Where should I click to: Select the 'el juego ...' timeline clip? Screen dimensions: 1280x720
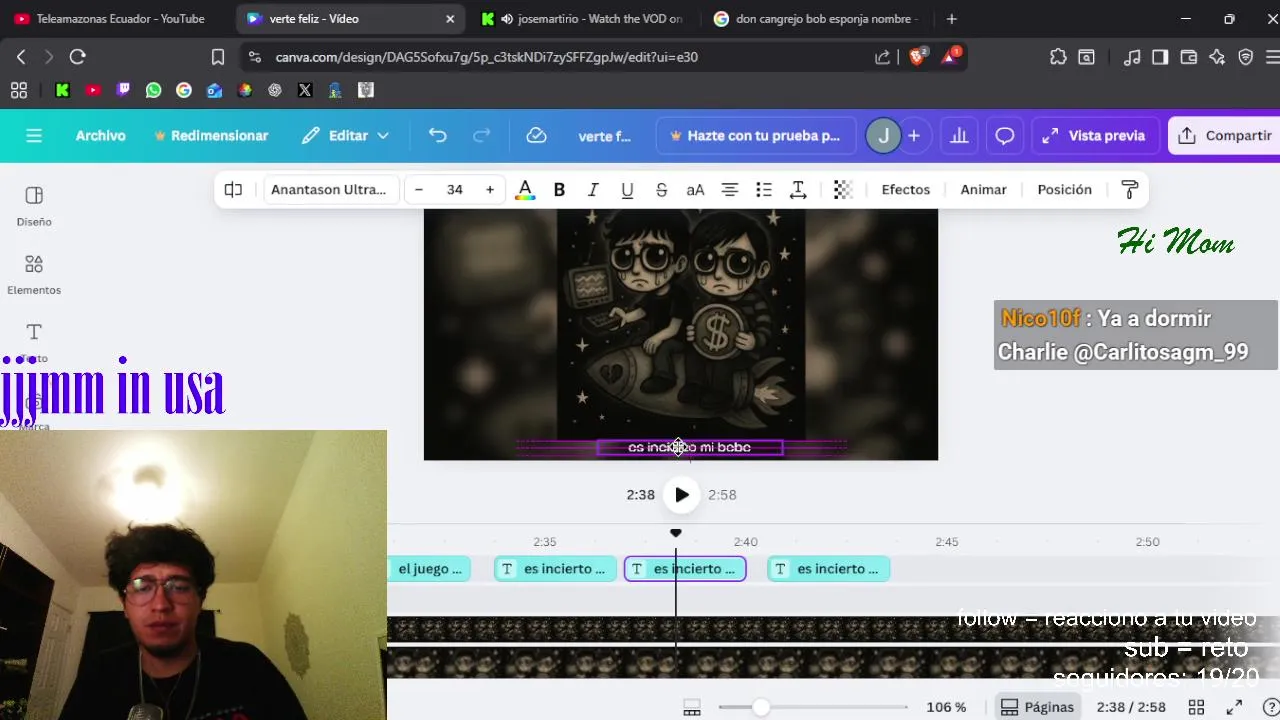pos(429,569)
